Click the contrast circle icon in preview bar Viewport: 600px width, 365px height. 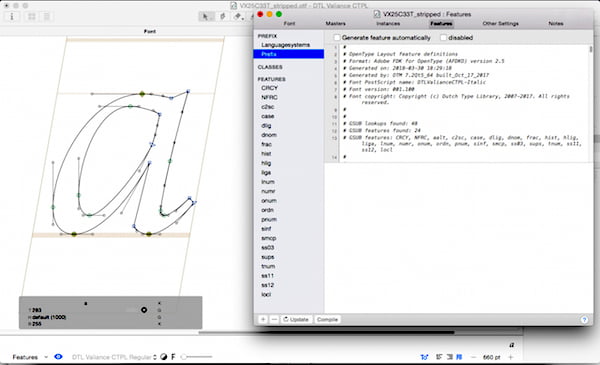(x=164, y=357)
